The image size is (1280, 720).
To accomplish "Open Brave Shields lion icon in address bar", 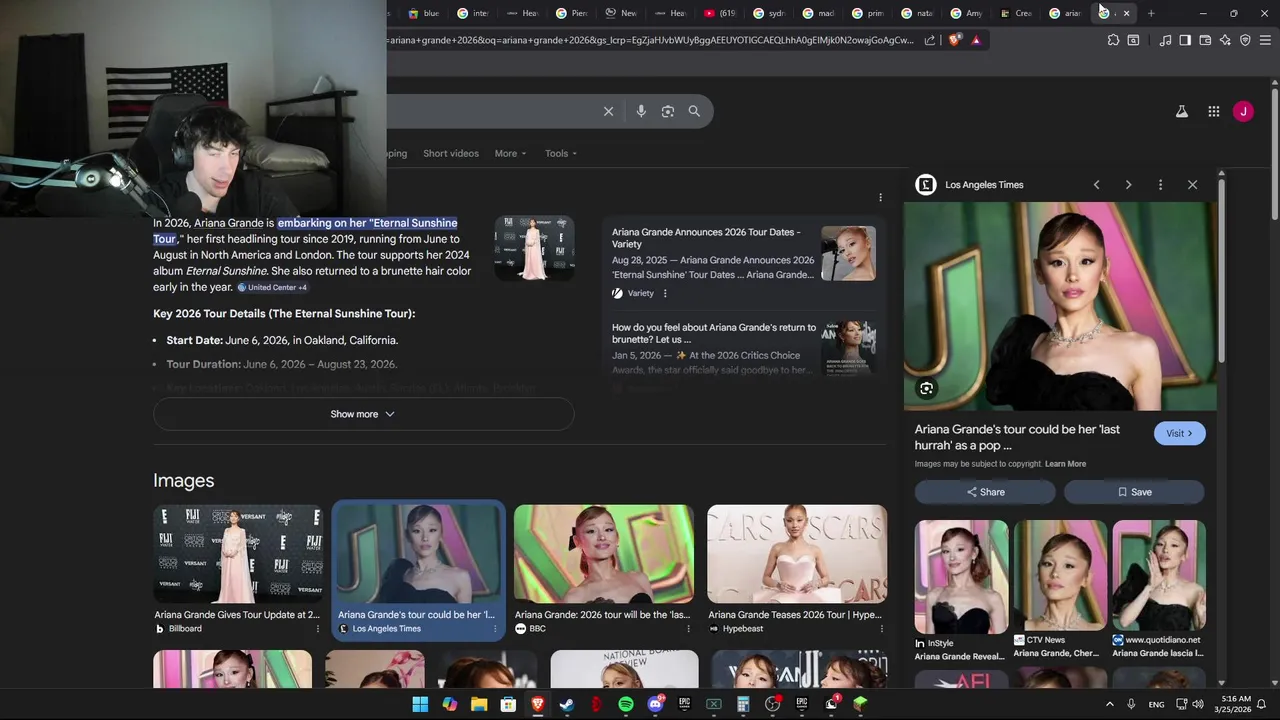I will point(954,40).
